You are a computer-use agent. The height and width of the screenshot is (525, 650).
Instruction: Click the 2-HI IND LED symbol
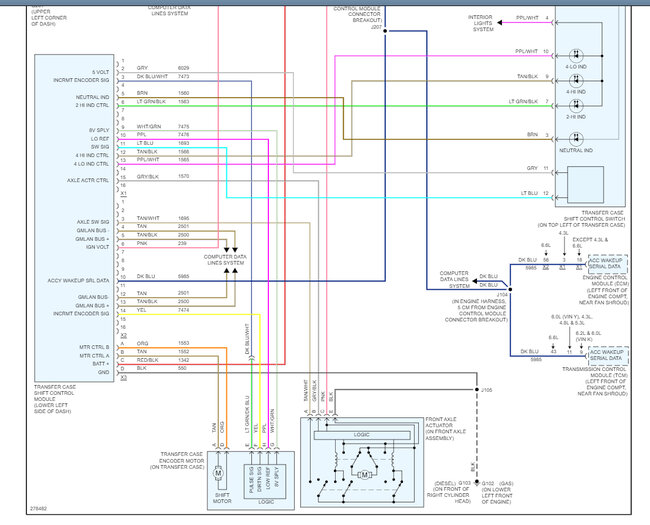click(576, 106)
